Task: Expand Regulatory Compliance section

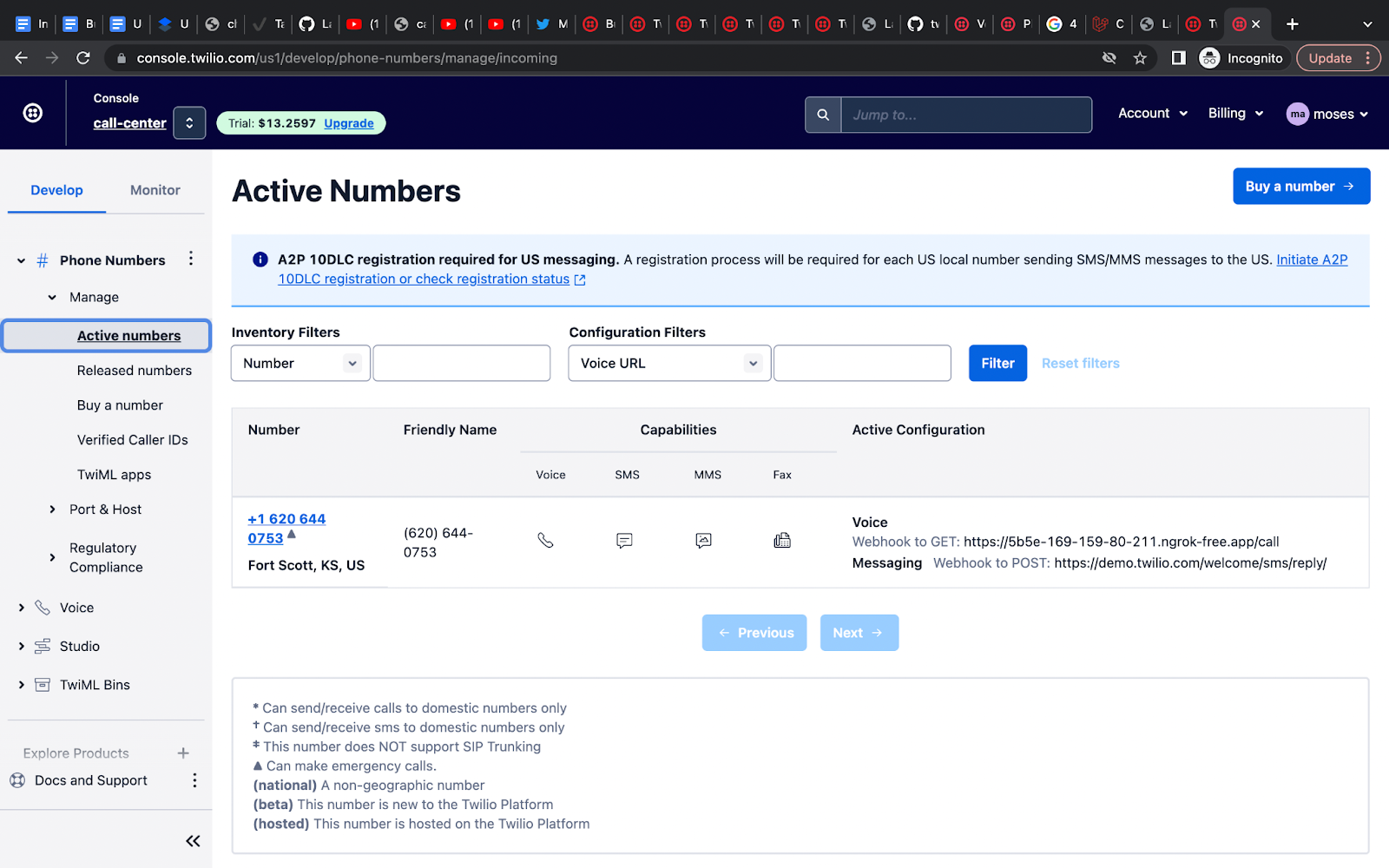Action: (x=52, y=557)
